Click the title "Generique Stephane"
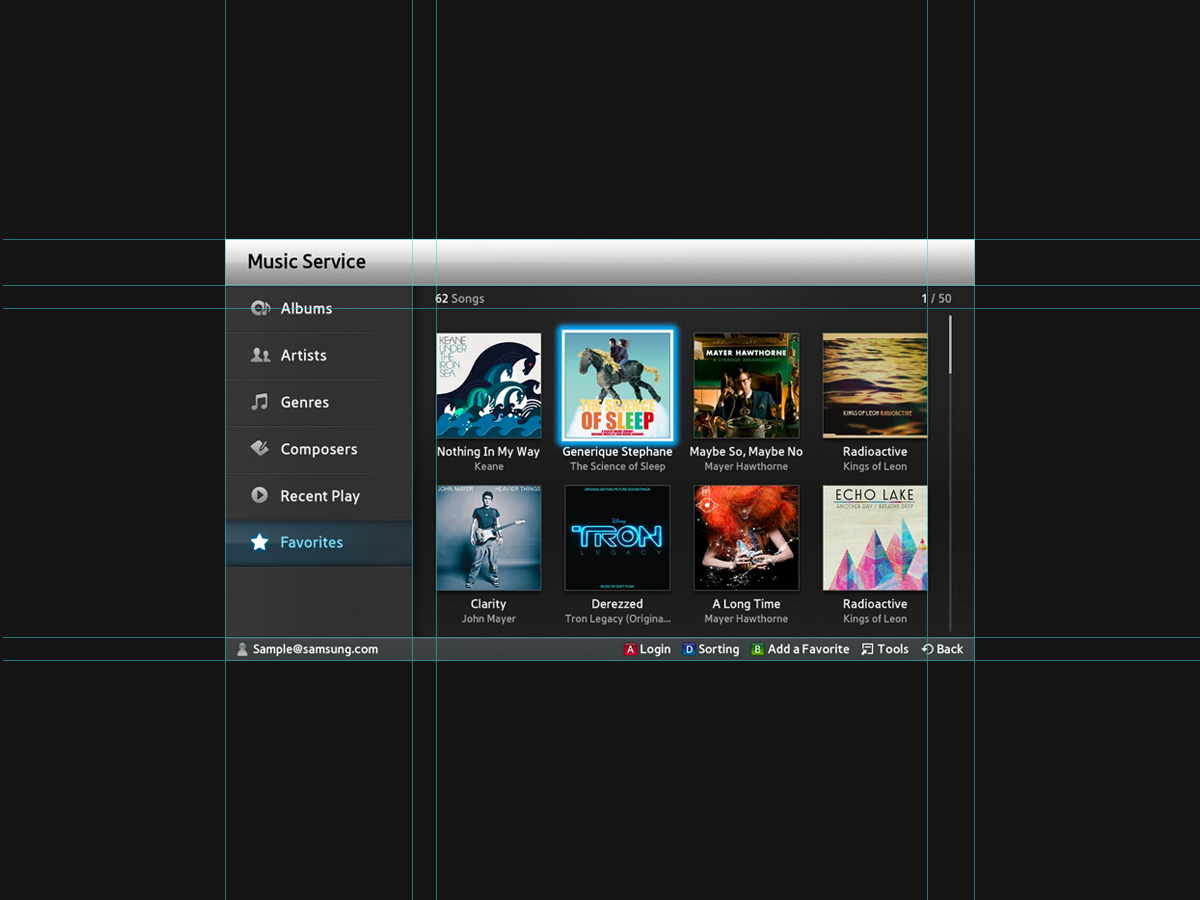 [x=617, y=452]
